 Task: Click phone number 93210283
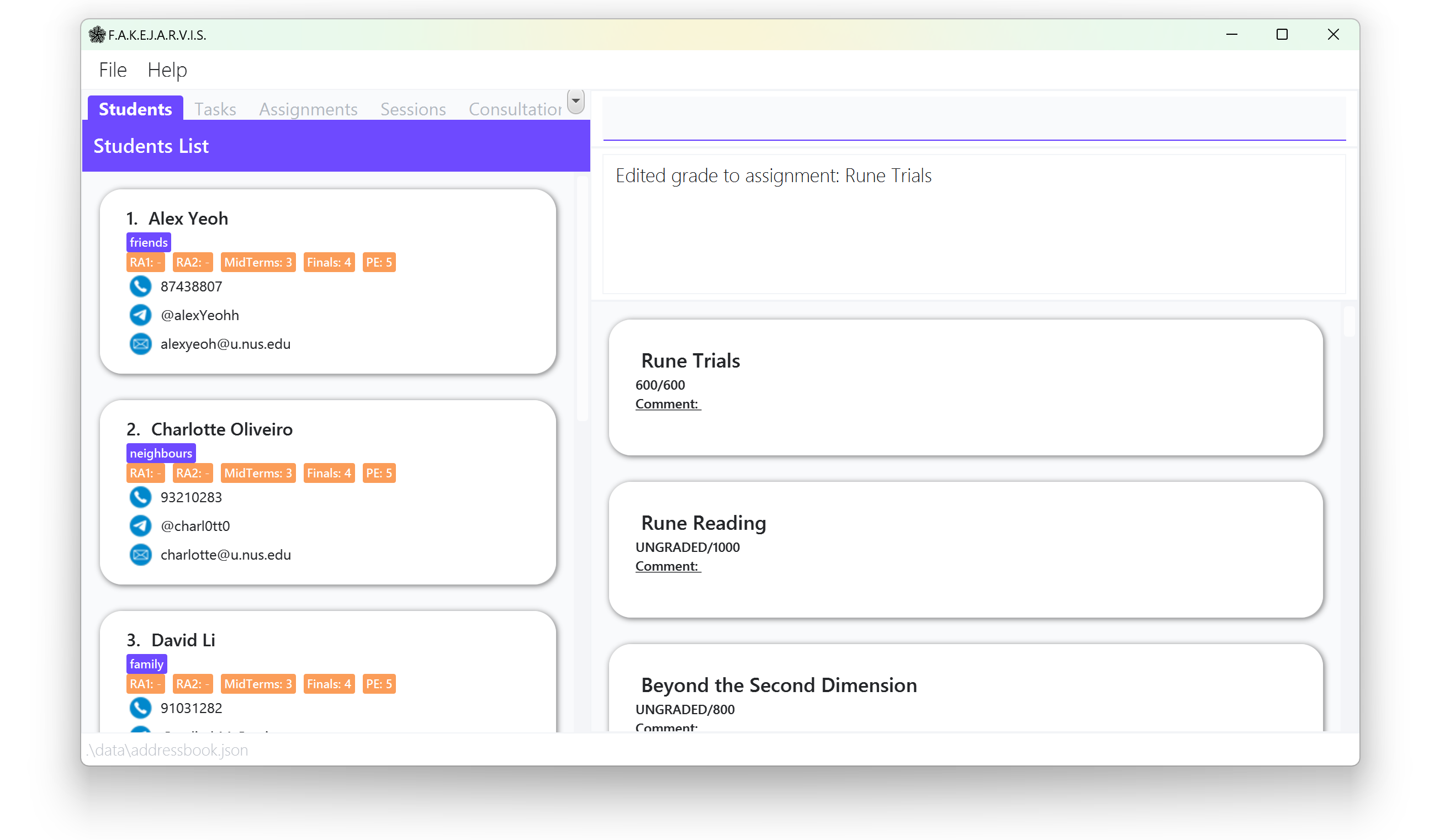click(191, 498)
